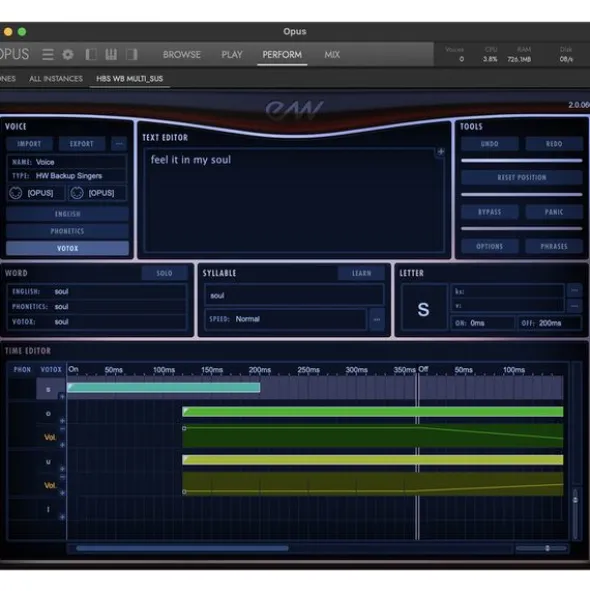The height and width of the screenshot is (591, 590).
Task: Open the Voice panel more options button
Action: (119, 144)
